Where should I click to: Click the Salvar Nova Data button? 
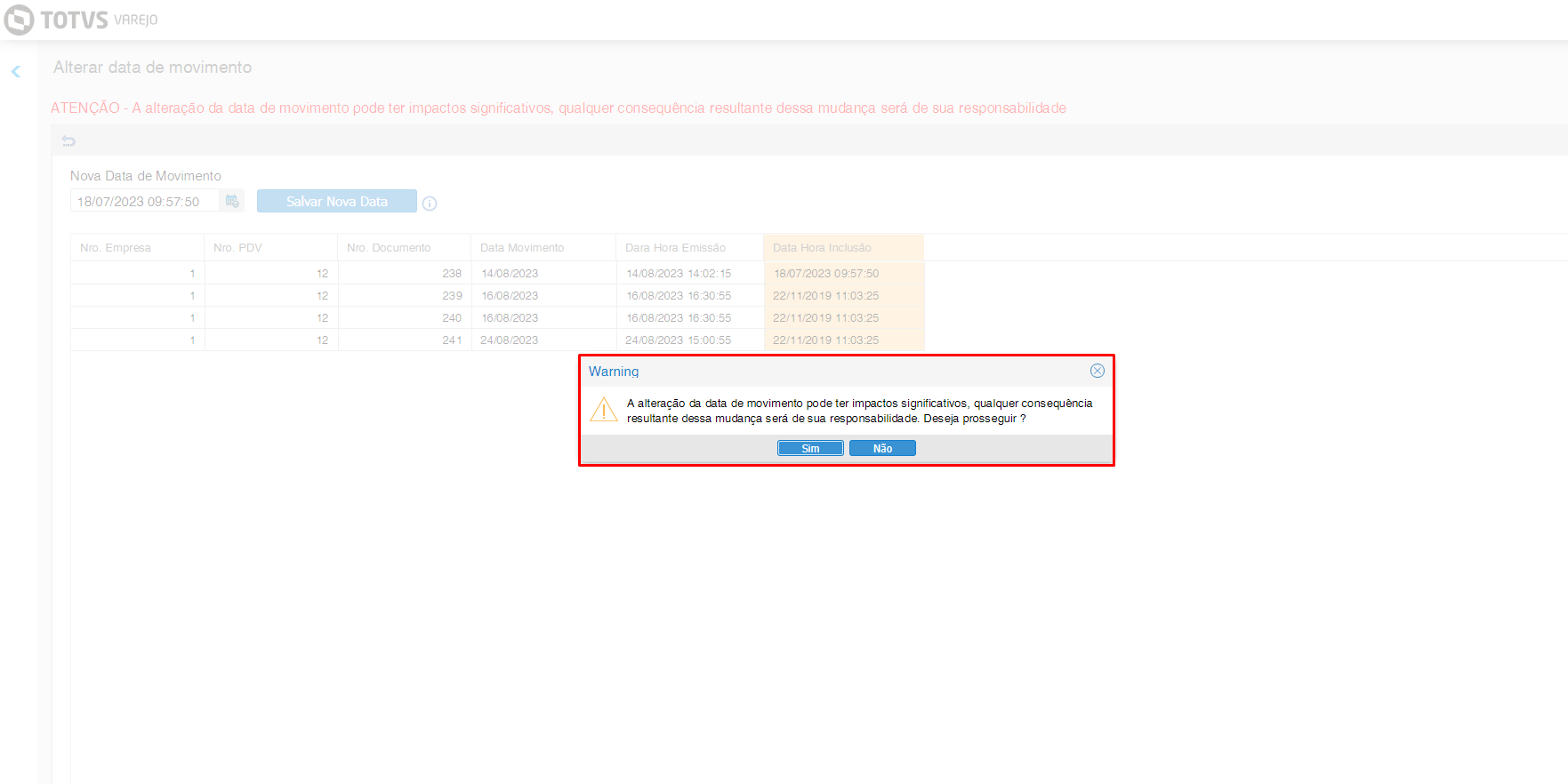337,201
